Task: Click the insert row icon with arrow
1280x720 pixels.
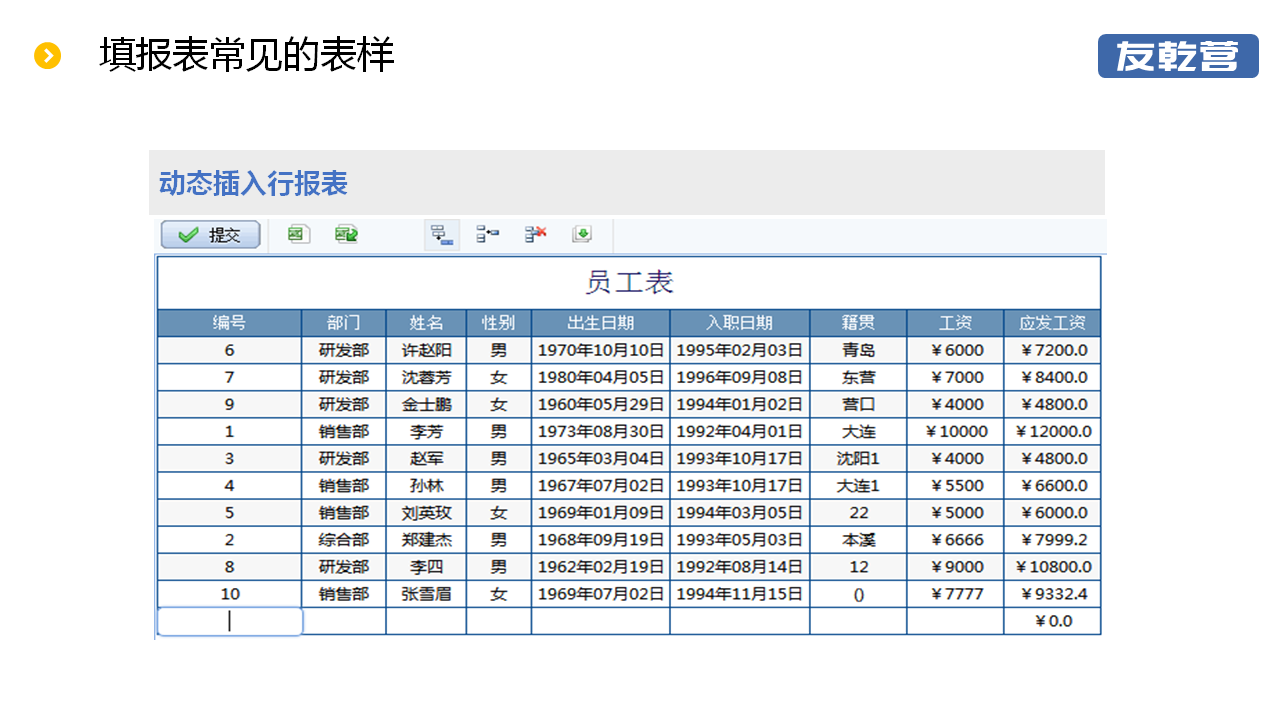Action: point(488,234)
